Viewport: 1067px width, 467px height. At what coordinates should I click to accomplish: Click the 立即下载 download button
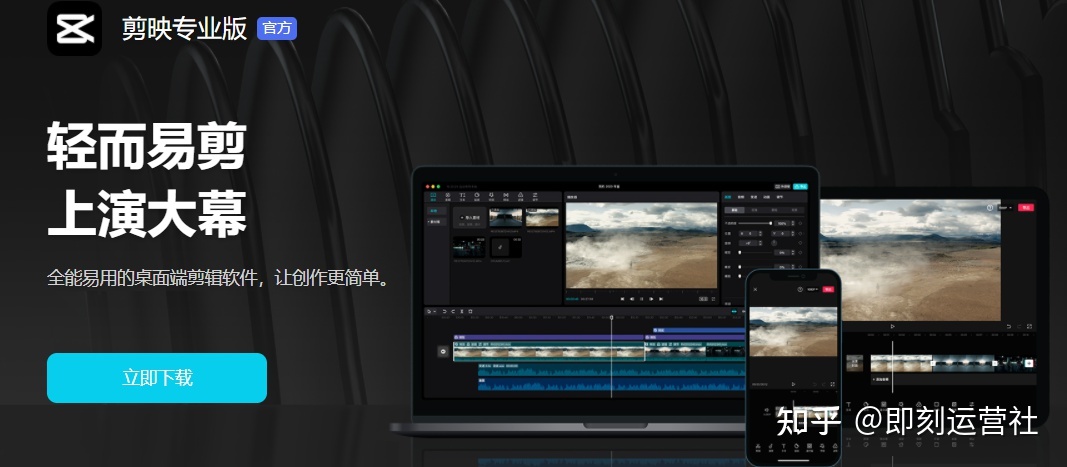[x=157, y=378]
